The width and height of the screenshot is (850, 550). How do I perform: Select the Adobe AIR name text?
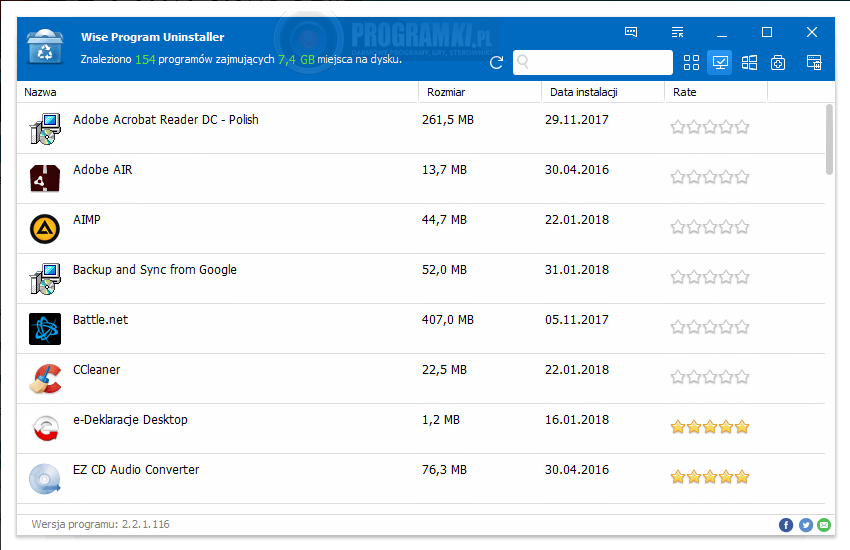(x=102, y=170)
